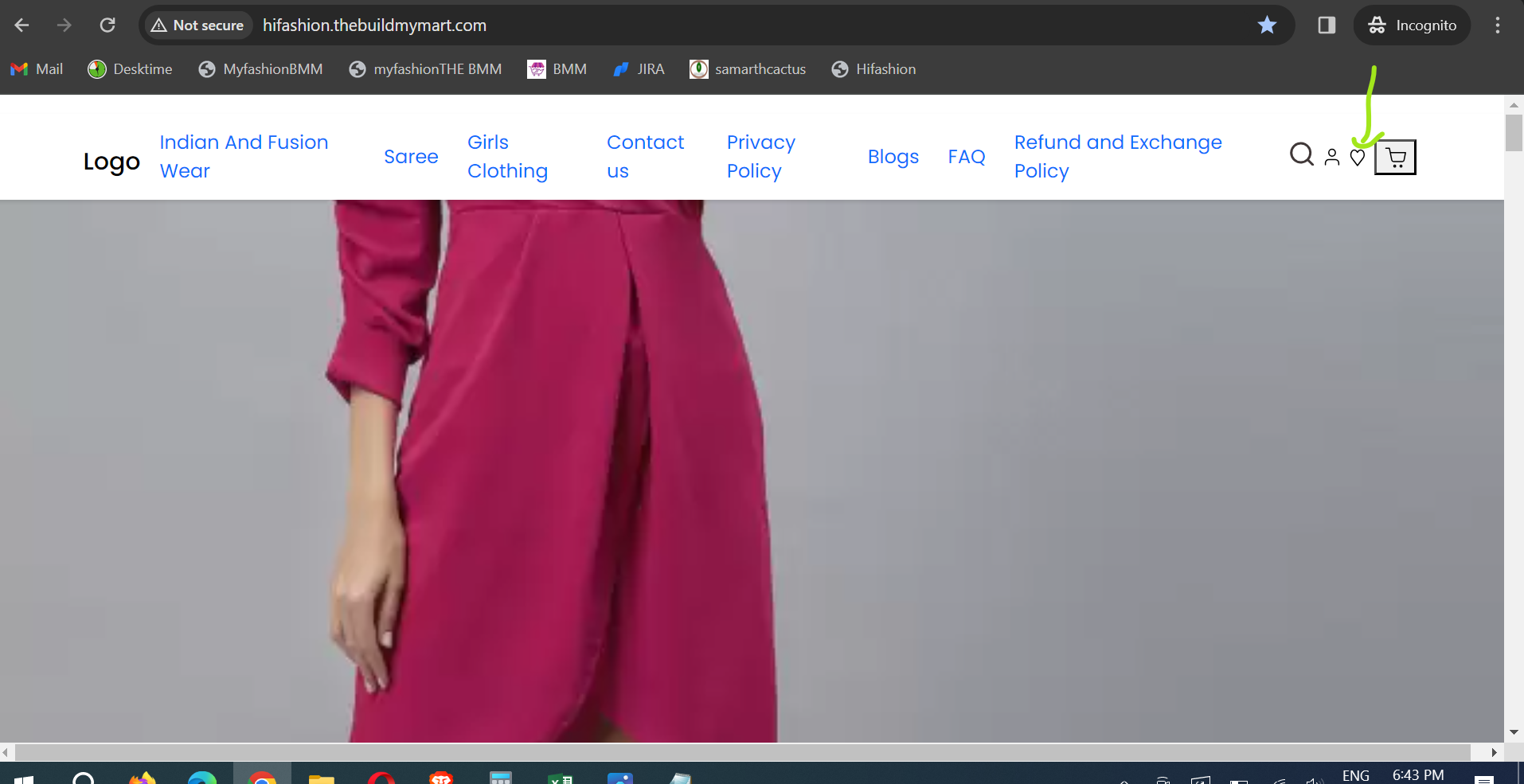
Task: Click the vertical scrollbar thumb
Action: point(1514,133)
